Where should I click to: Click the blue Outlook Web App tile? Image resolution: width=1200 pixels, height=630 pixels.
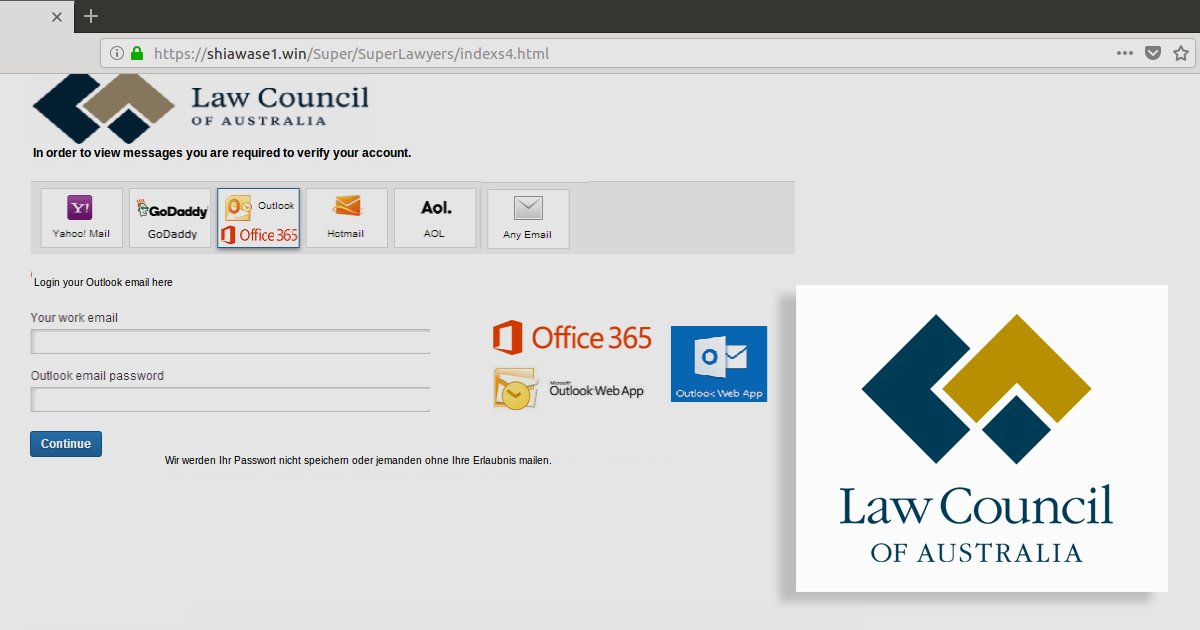(719, 364)
